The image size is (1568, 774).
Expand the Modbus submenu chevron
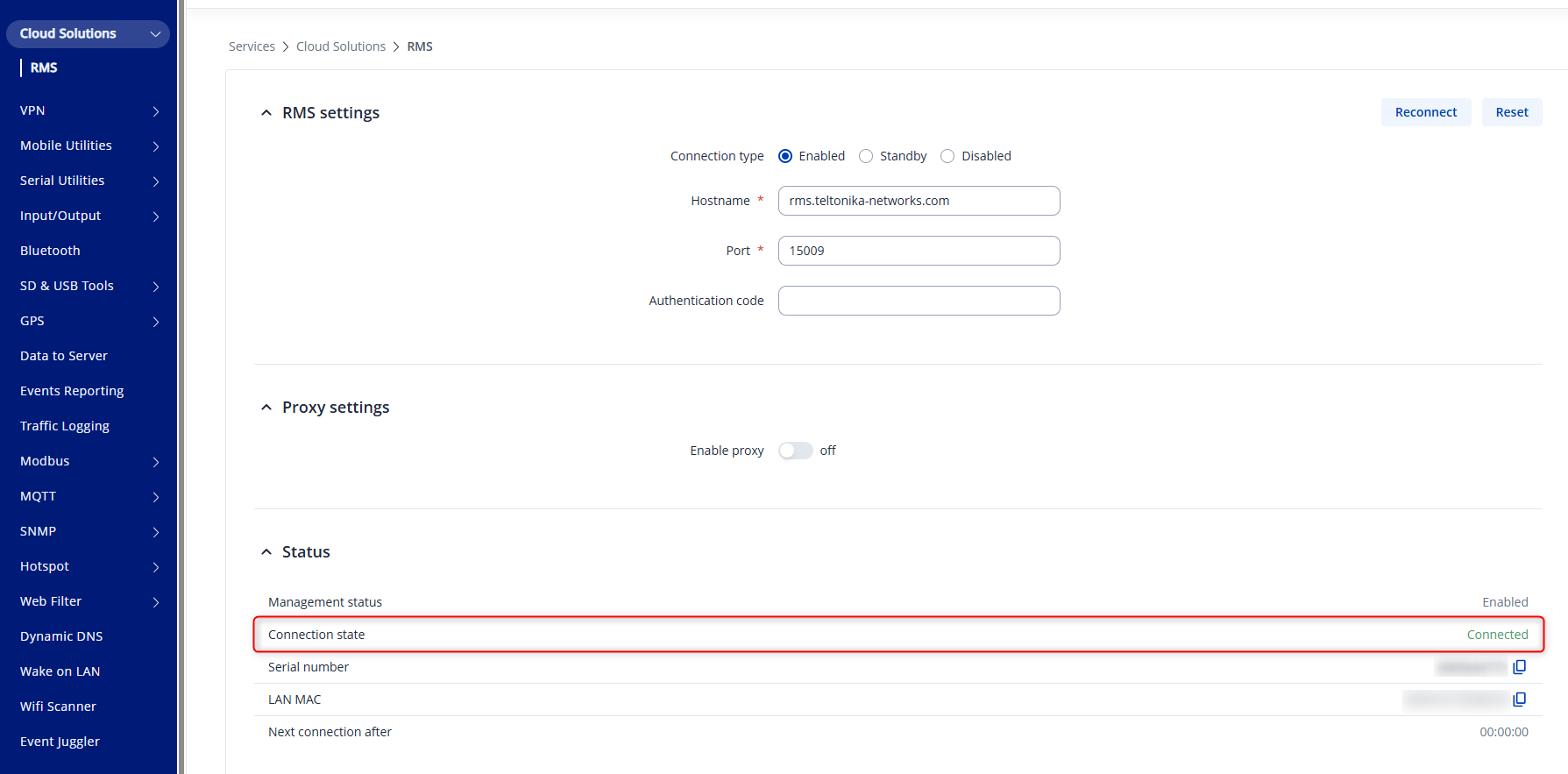pyautogui.click(x=156, y=462)
